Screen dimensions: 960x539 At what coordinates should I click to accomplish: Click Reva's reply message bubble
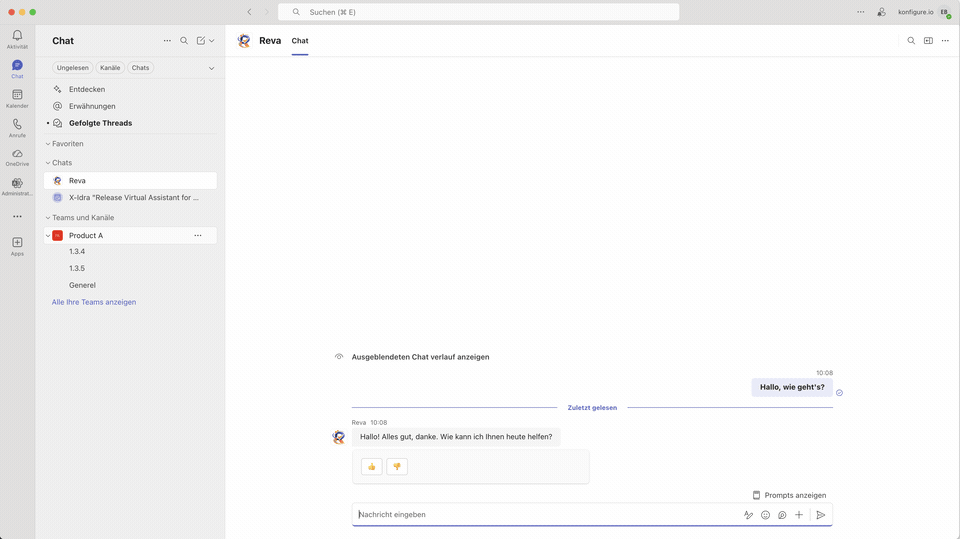click(x=456, y=437)
